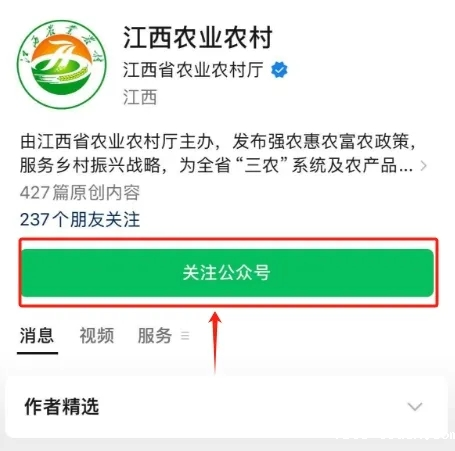Tap the list icon beside 服务

click(185, 335)
